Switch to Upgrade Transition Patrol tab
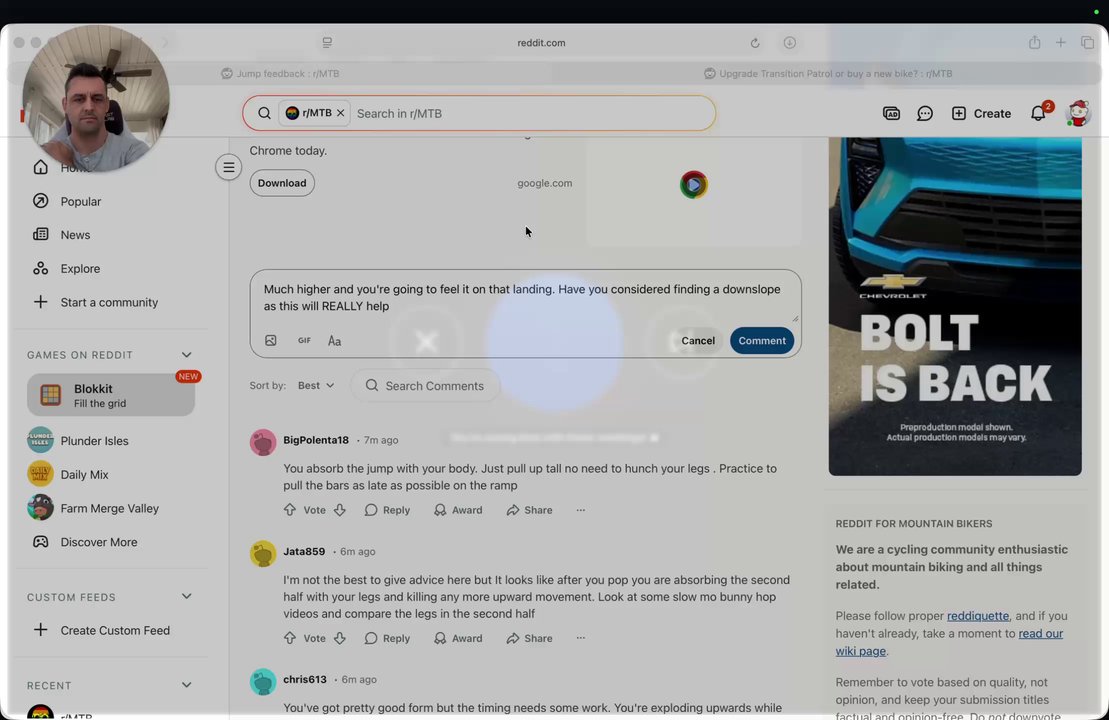Screen dimensions: 1109x720 click(828, 74)
